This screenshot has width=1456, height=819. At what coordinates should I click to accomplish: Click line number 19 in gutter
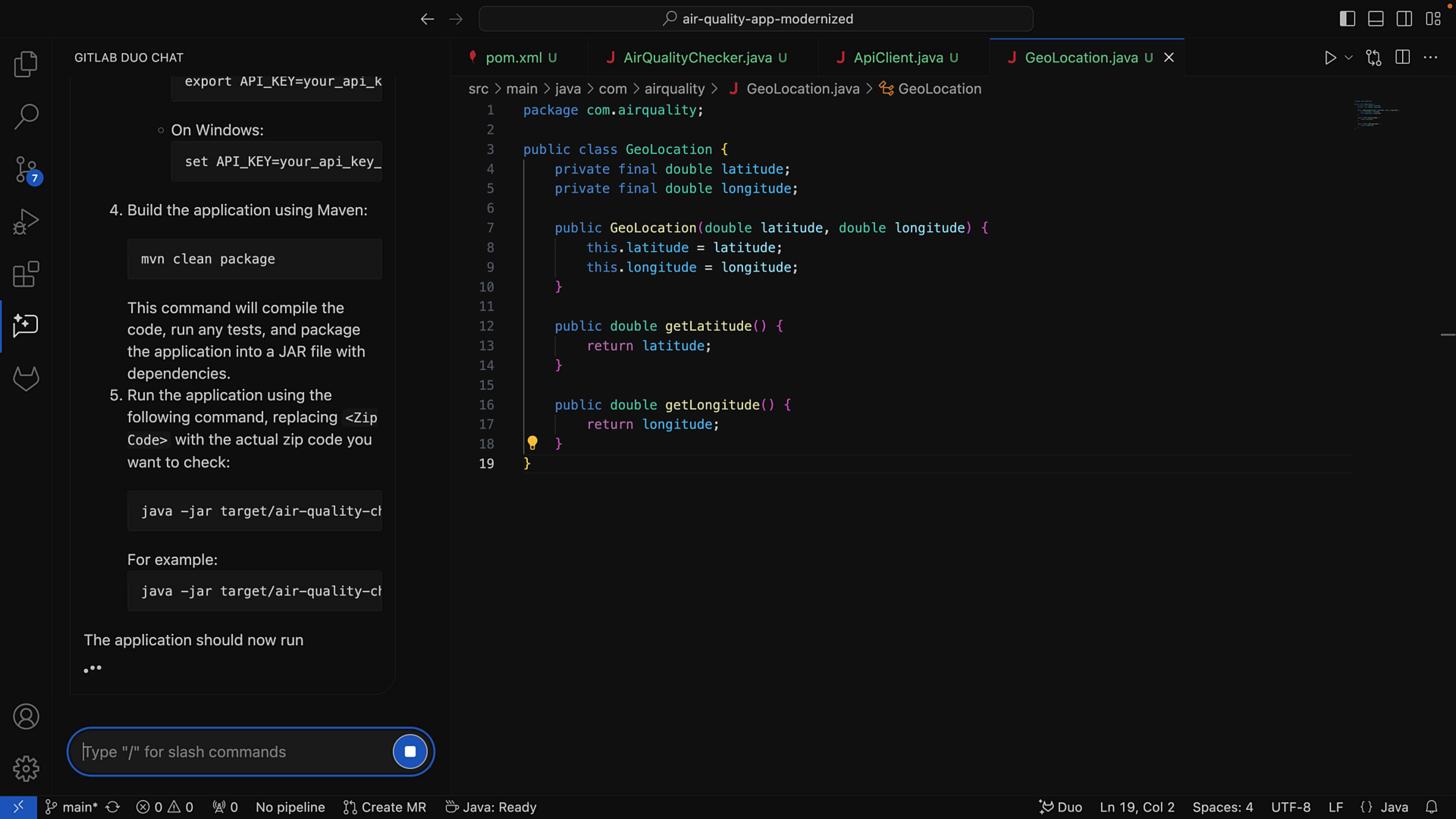coord(486,463)
